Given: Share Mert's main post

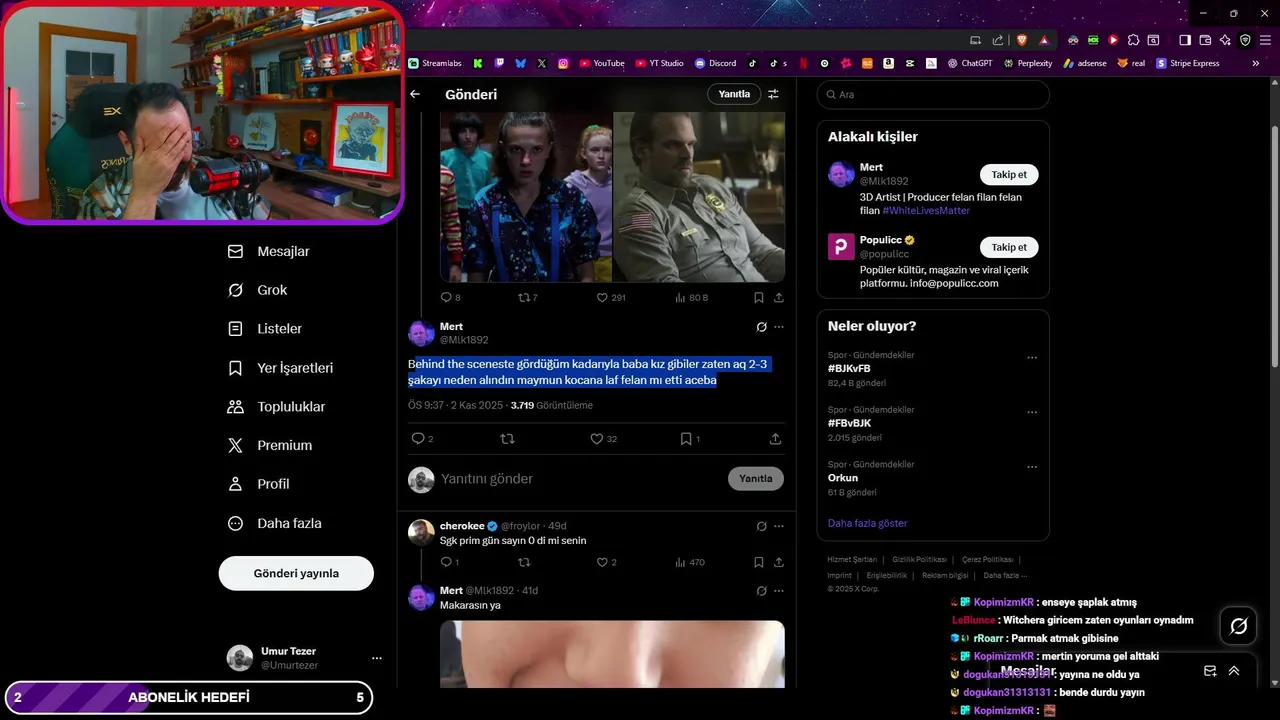Looking at the screenshot, I should (775, 439).
